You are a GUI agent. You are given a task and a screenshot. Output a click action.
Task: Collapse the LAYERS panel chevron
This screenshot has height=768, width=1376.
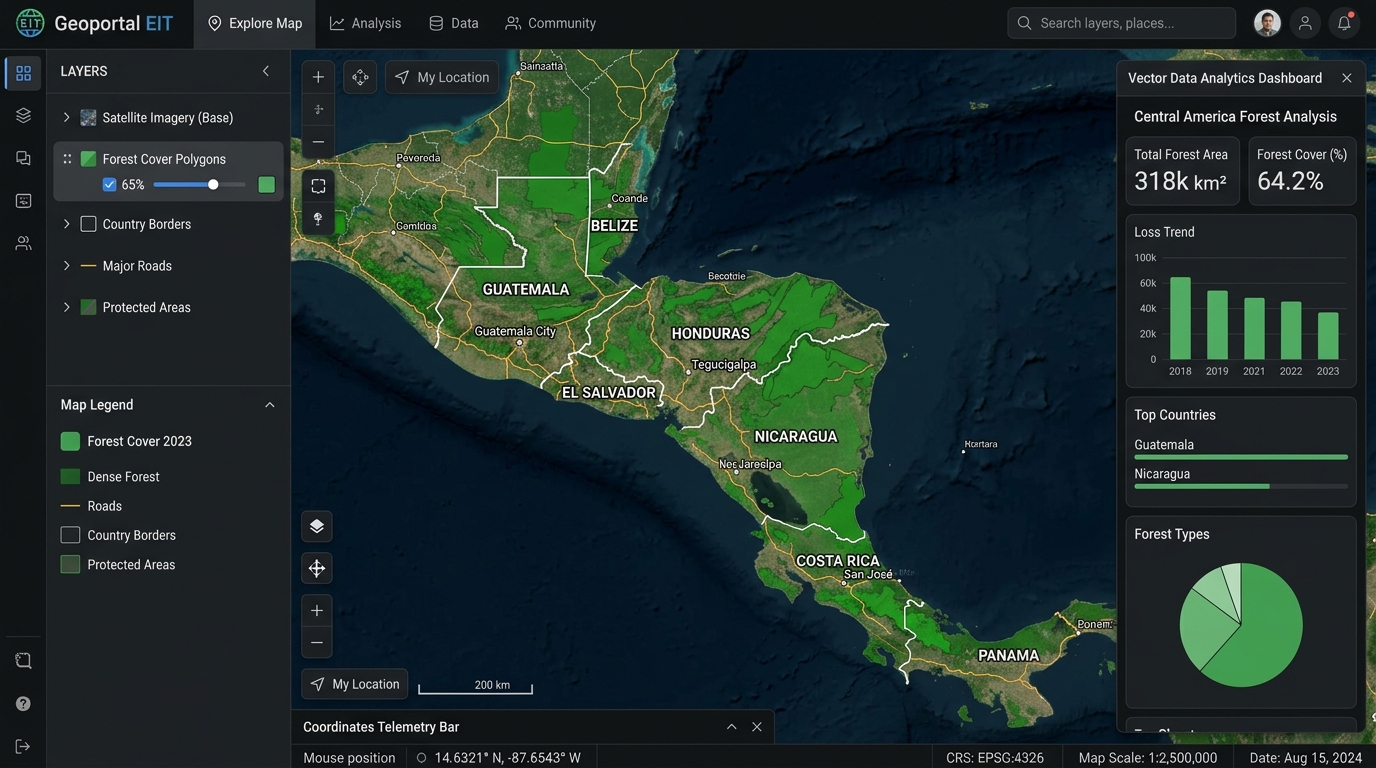(265, 71)
